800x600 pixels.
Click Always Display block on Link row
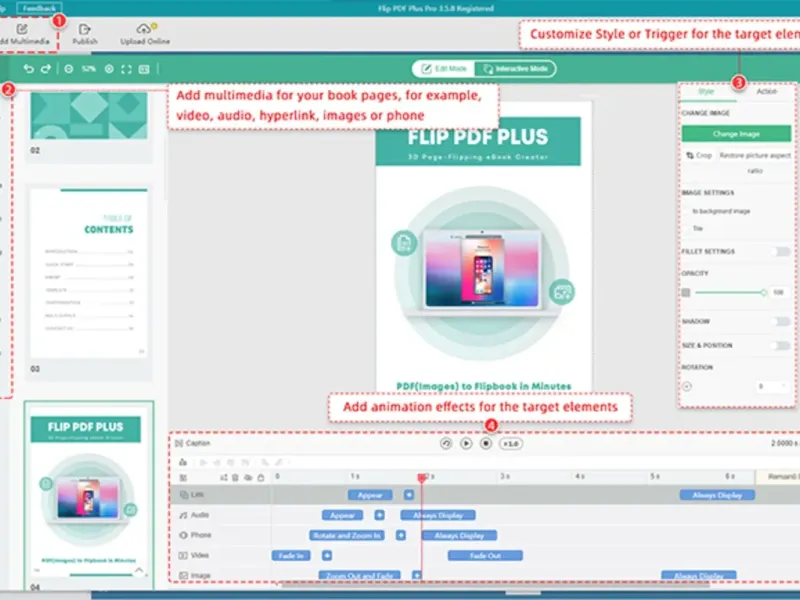coord(717,495)
